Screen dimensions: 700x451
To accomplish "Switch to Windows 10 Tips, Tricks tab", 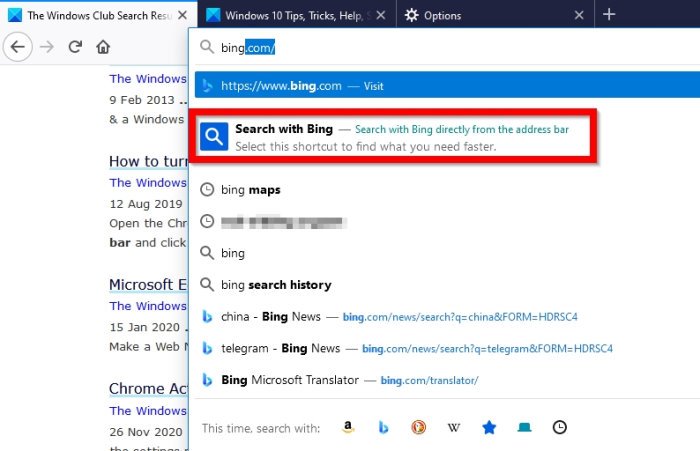I will [x=296, y=15].
